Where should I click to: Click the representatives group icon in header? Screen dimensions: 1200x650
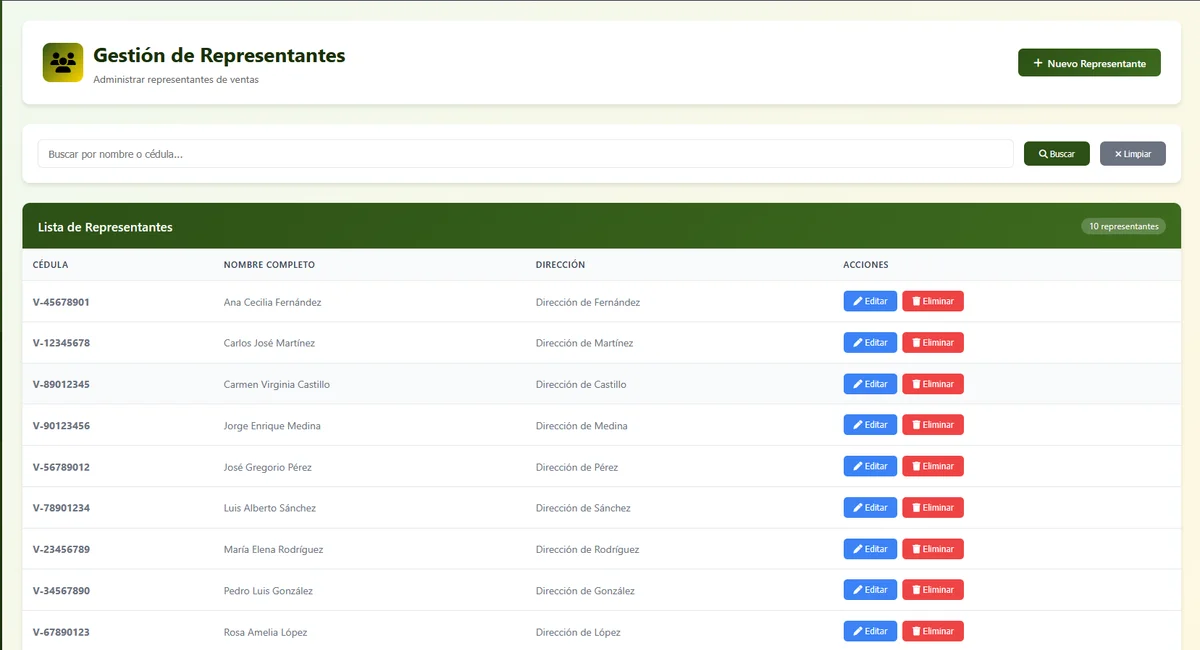click(x=63, y=63)
